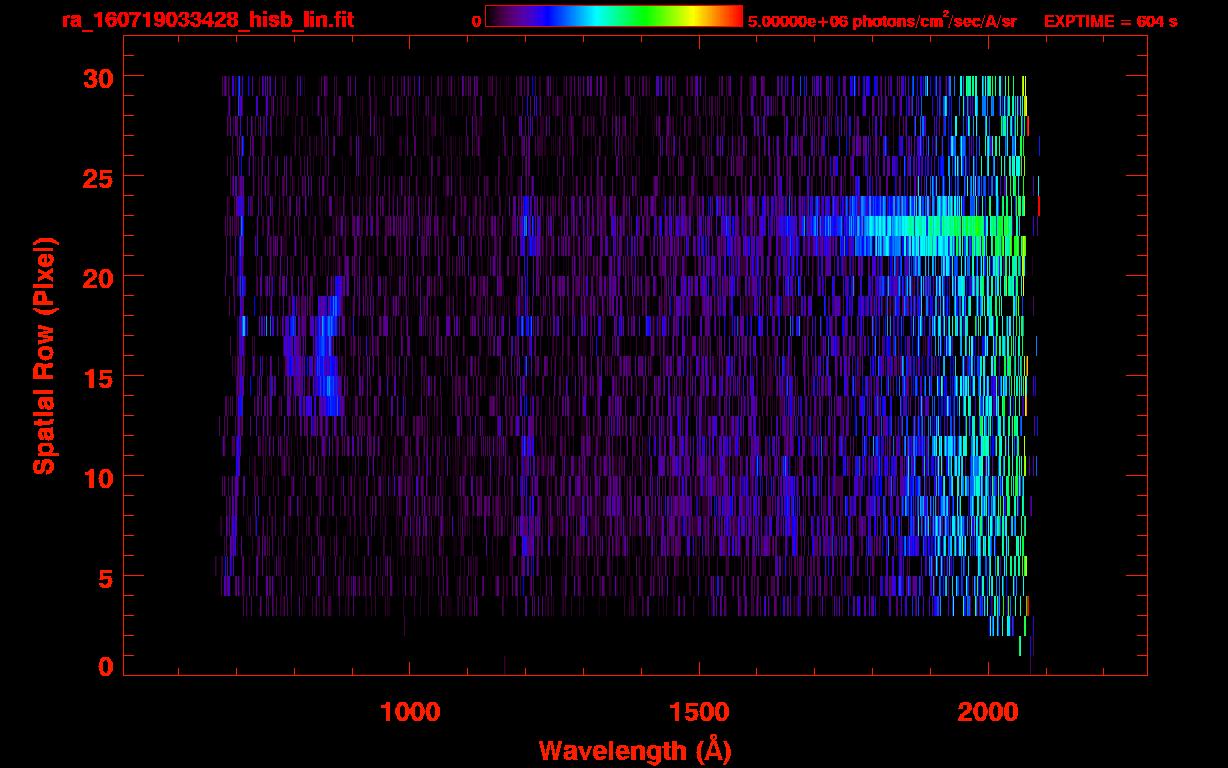This screenshot has height=768, width=1228.
Task: Click the rainbow color scale bar
Action: click(x=614, y=16)
